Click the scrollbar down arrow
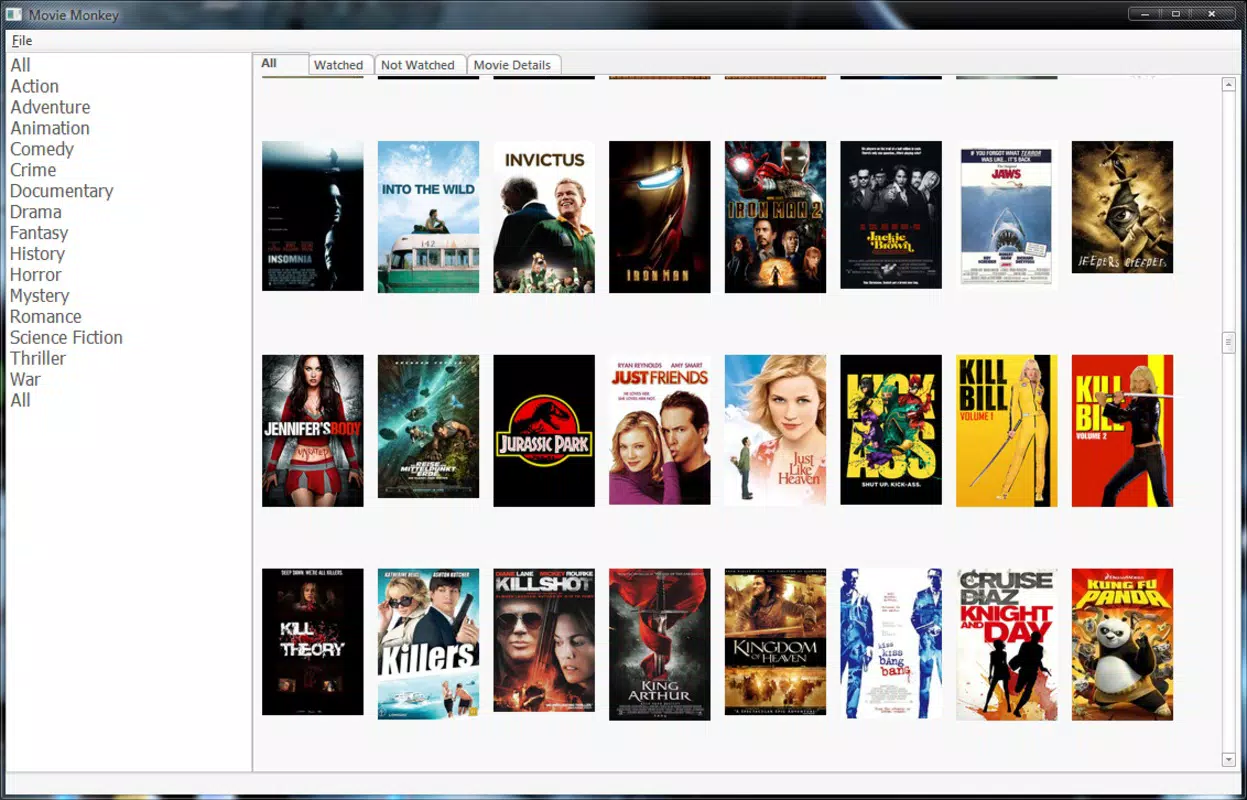The width and height of the screenshot is (1247, 800). pos(1229,760)
